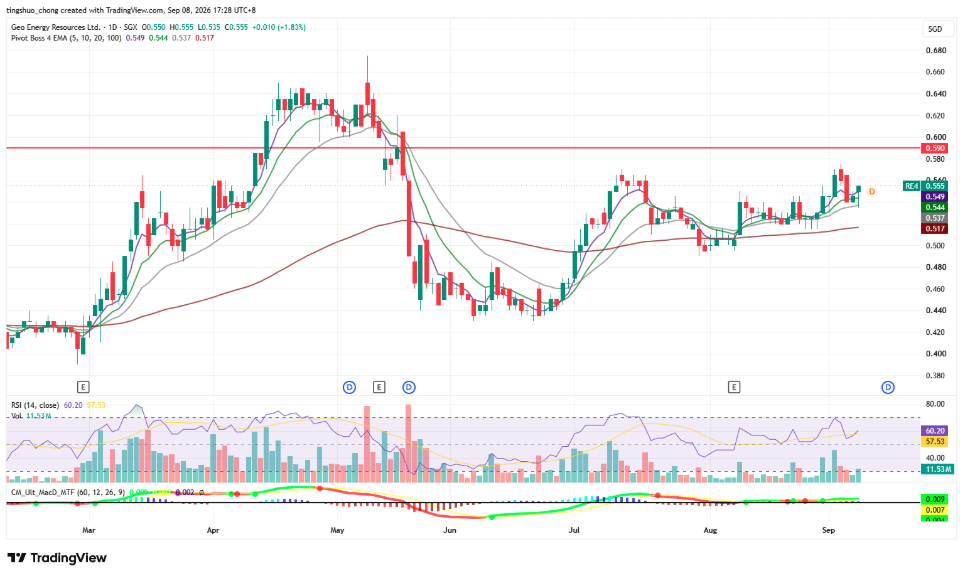Open the blue dividend D marker above May
This screenshot has height=575, width=965.
click(x=350, y=387)
